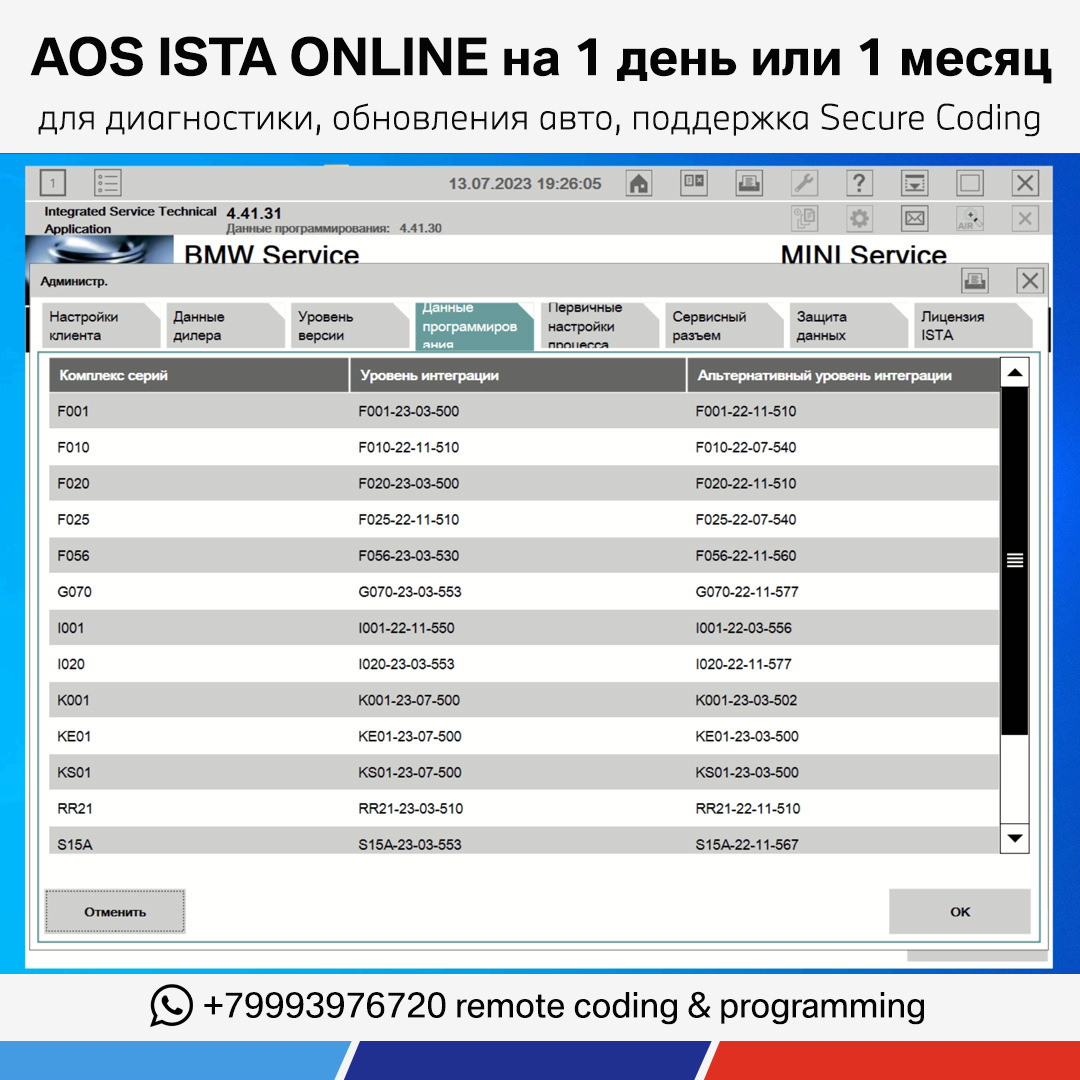Print the Administration dialog via its printer icon

point(975,281)
